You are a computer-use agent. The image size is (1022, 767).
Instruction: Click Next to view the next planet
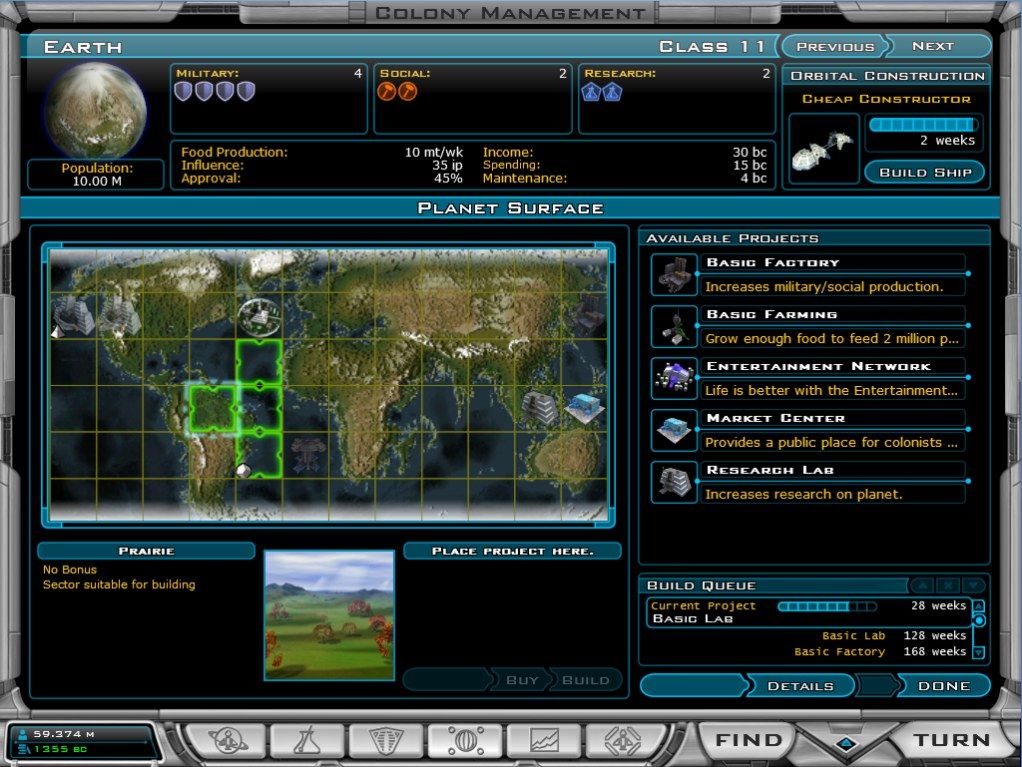tap(934, 46)
